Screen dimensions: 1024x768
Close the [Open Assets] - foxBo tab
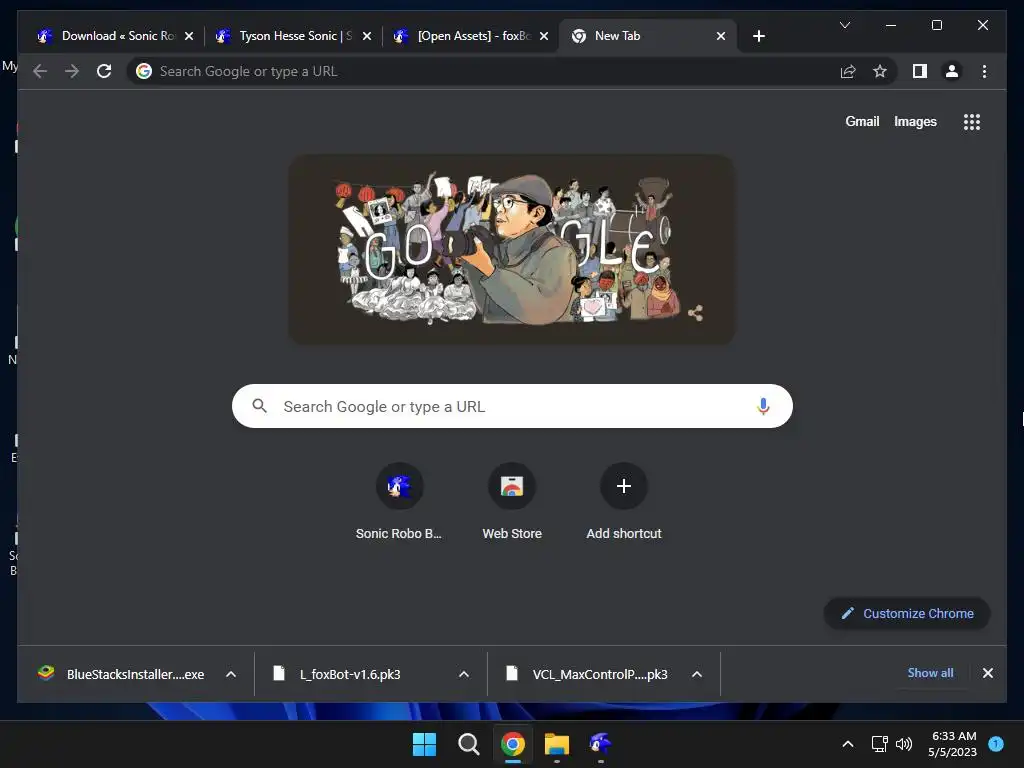tap(544, 36)
